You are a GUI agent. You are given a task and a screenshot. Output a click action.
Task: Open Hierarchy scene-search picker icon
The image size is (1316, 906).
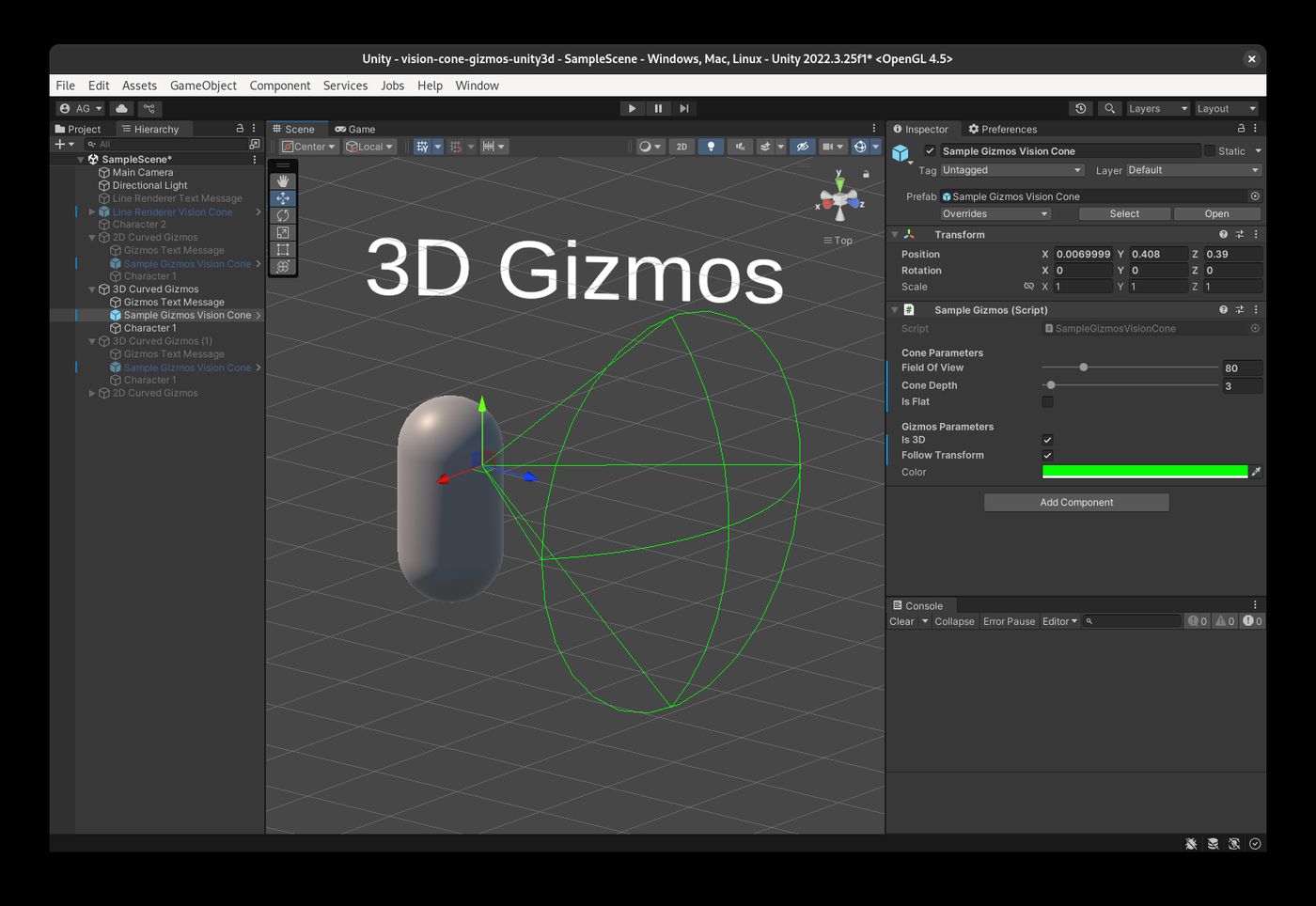(254, 144)
